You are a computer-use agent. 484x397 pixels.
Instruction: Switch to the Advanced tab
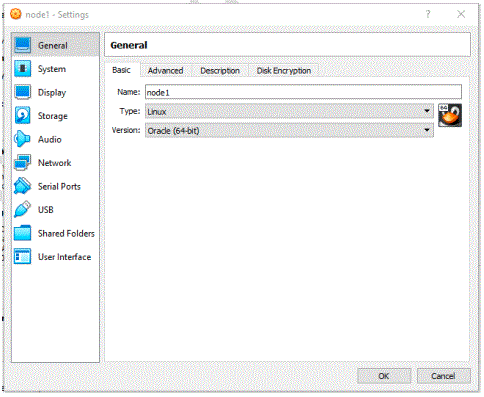coord(166,71)
